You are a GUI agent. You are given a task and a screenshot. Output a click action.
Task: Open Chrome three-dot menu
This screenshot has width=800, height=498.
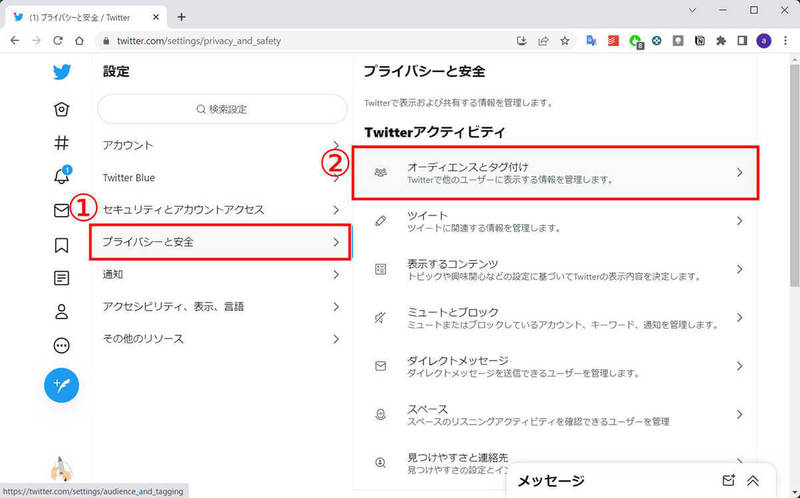pyautogui.click(x=785, y=41)
